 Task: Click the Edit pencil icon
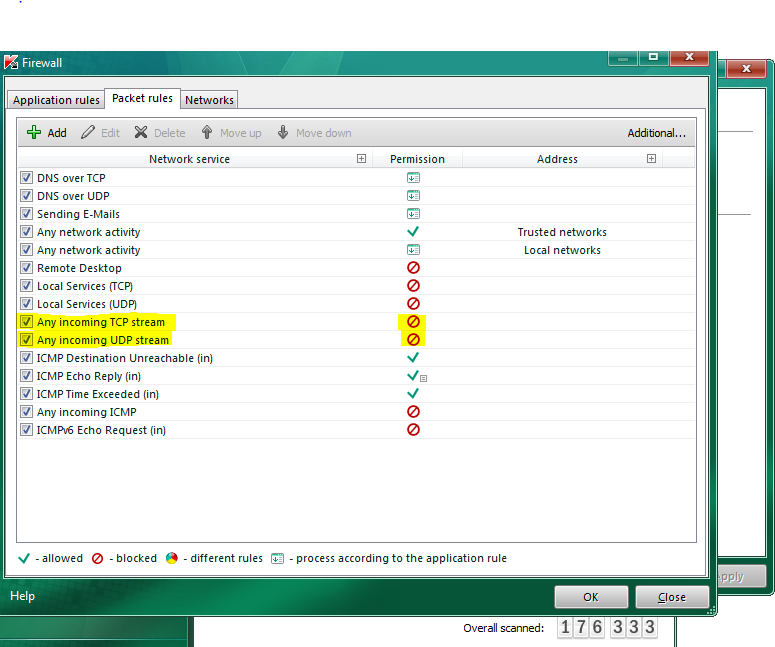(88, 132)
